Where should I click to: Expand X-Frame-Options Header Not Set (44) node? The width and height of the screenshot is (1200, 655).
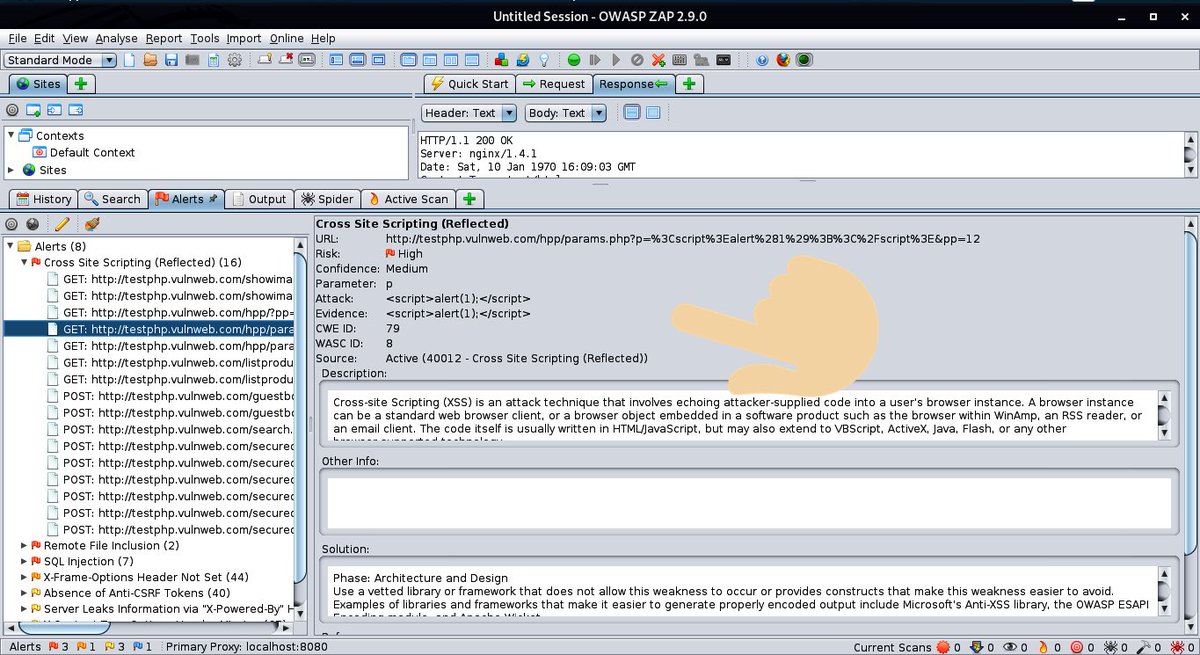25,577
